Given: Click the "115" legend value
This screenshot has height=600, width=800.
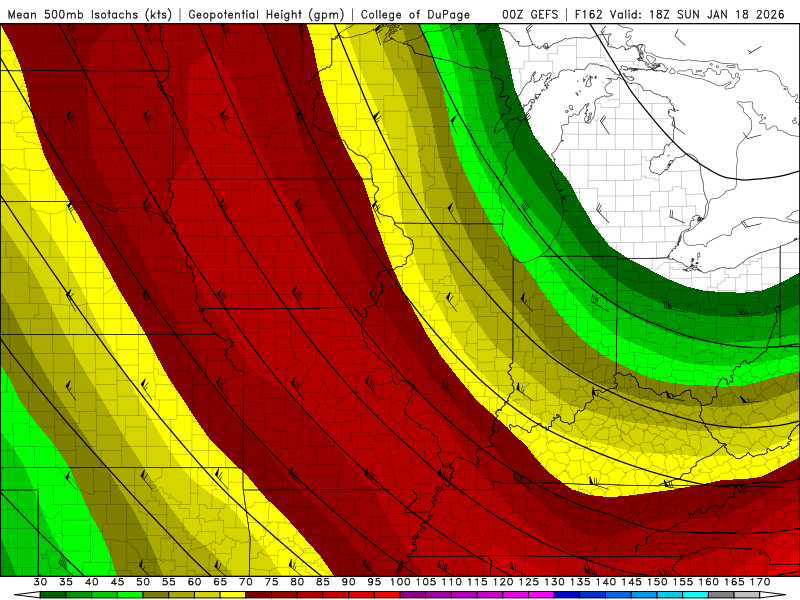Looking at the screenshot, I should point(478,582).
